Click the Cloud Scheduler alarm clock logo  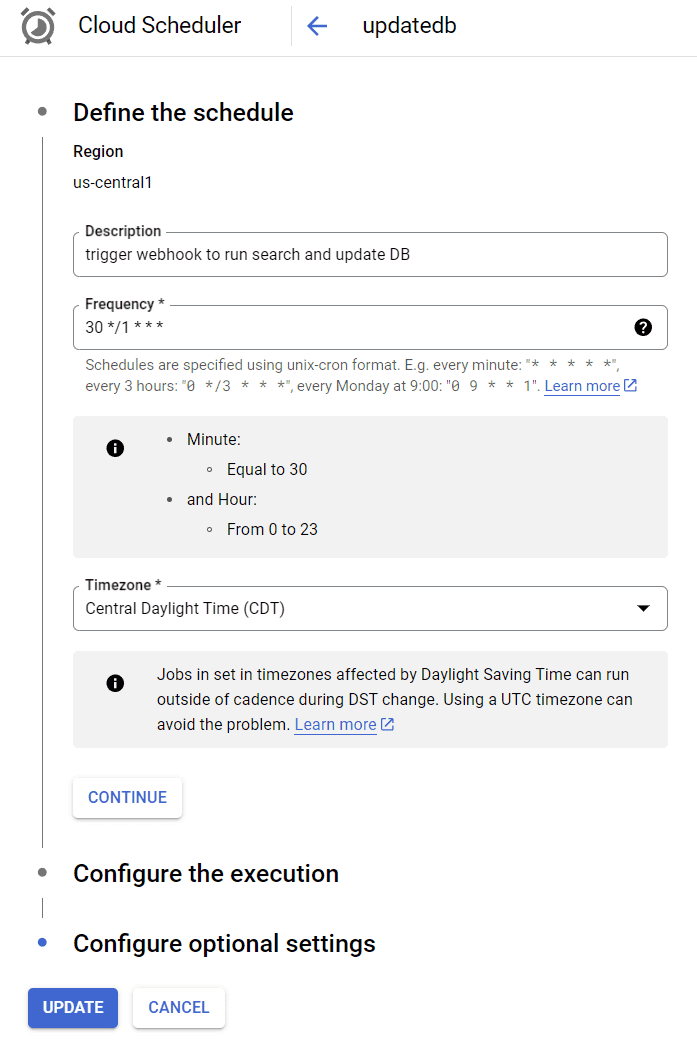[x=39, y=26]
